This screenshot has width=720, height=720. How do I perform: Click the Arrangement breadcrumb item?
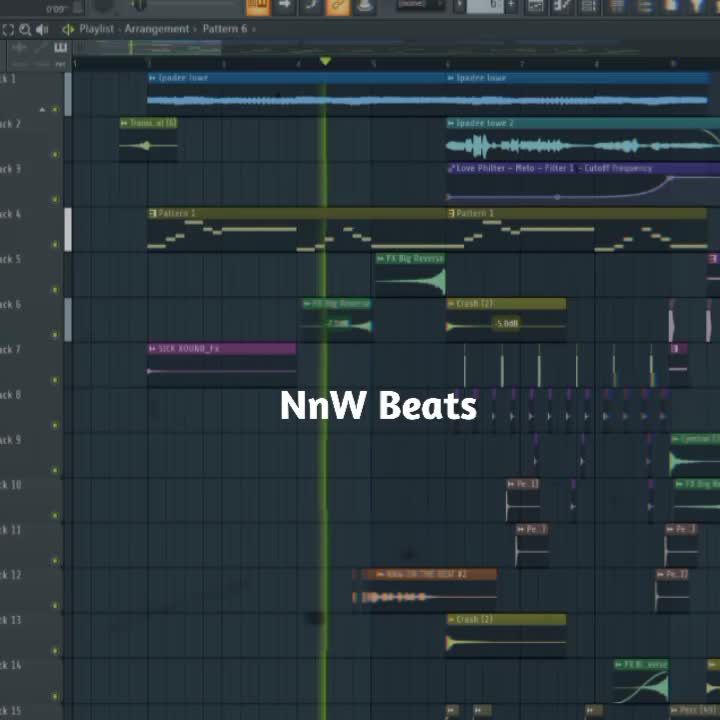[x=157, y=29]
